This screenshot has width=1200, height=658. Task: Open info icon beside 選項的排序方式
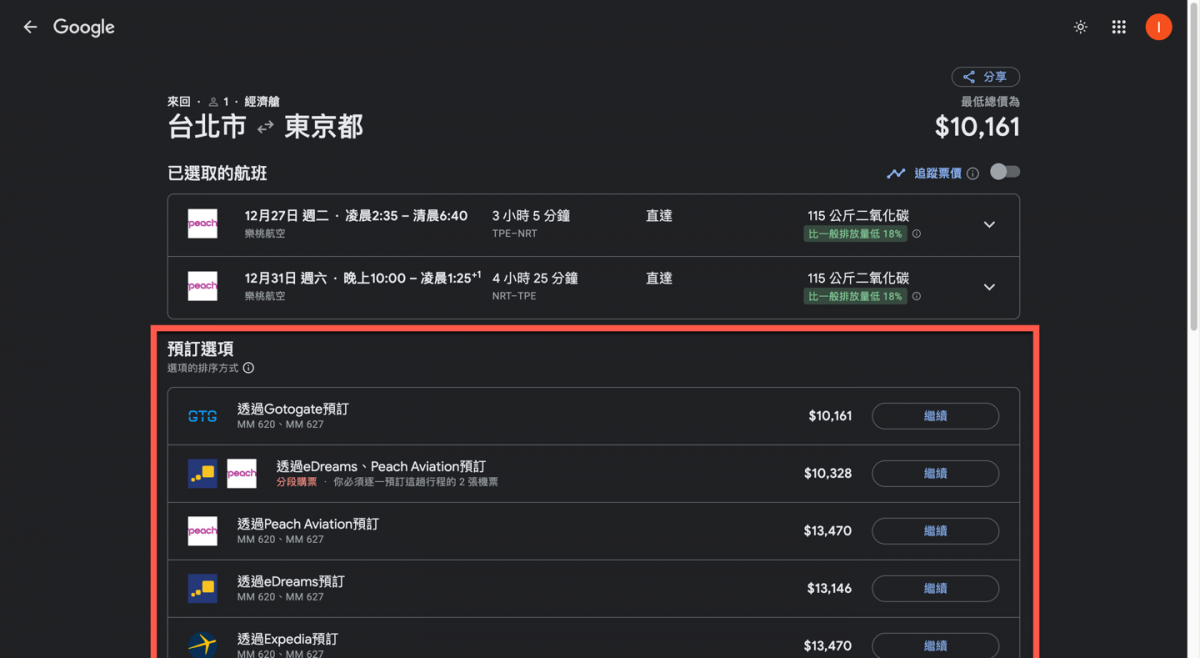(x=248, y=368)
